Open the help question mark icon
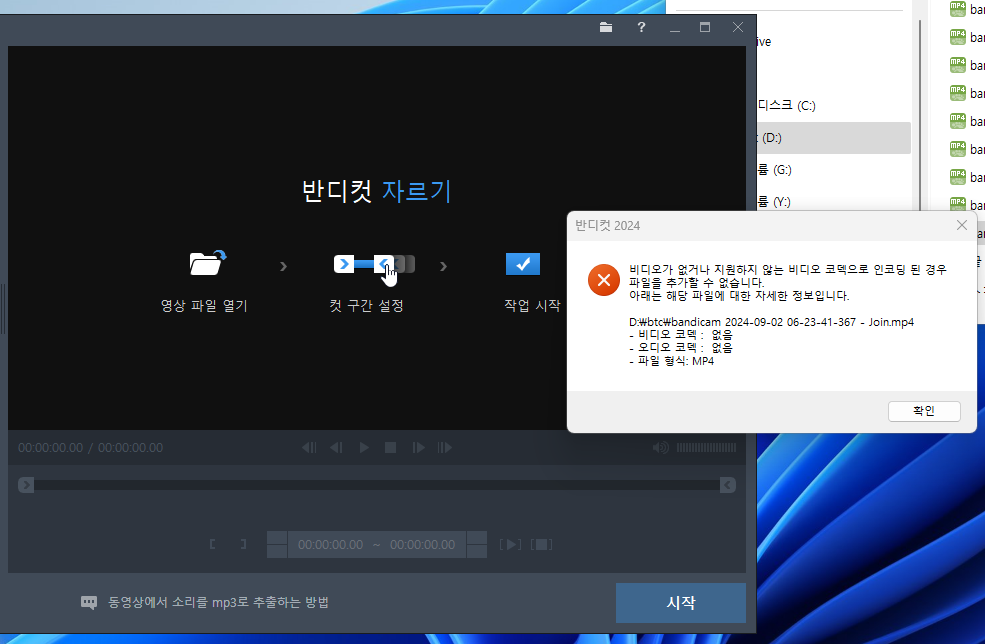Viewport: 985px width, 644px height. click(641, 27)
